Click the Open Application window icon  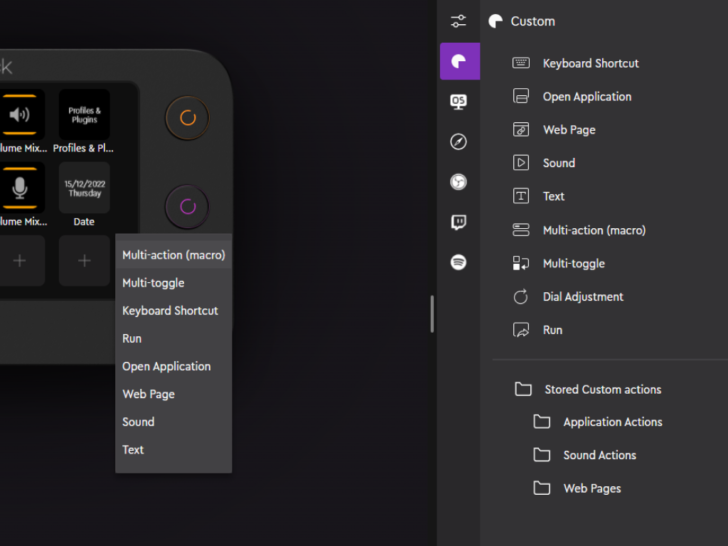520,96
